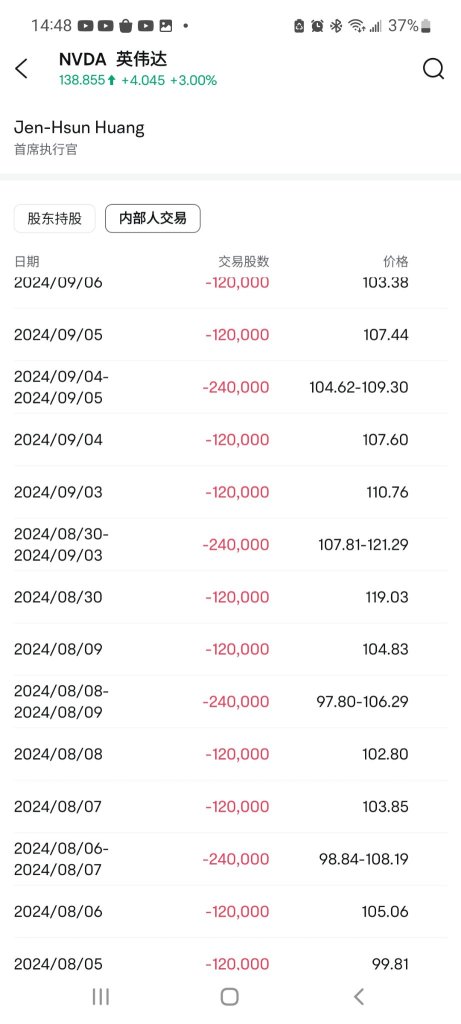Tap the NVDA 英伟达 stock title
The width and height of the screenshot is (461, 1024).
[113, 59]
